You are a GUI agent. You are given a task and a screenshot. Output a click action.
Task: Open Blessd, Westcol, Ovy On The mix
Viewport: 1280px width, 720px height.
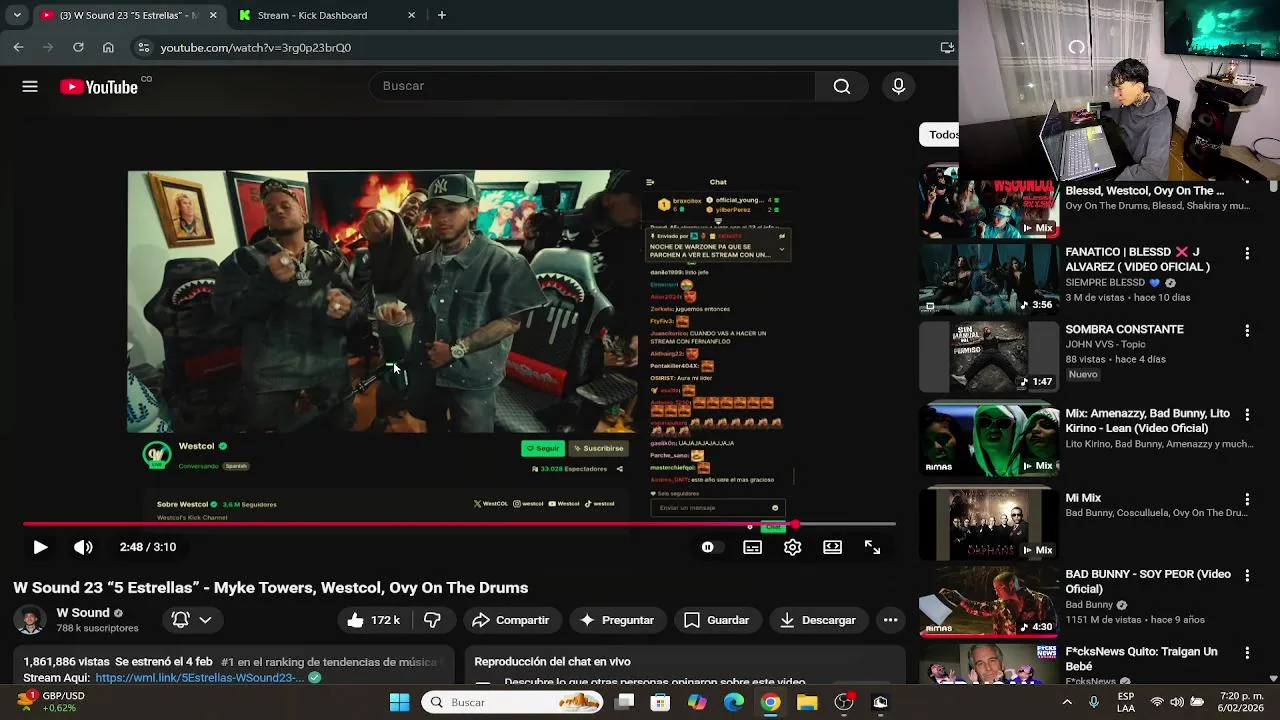[1144, 191]
